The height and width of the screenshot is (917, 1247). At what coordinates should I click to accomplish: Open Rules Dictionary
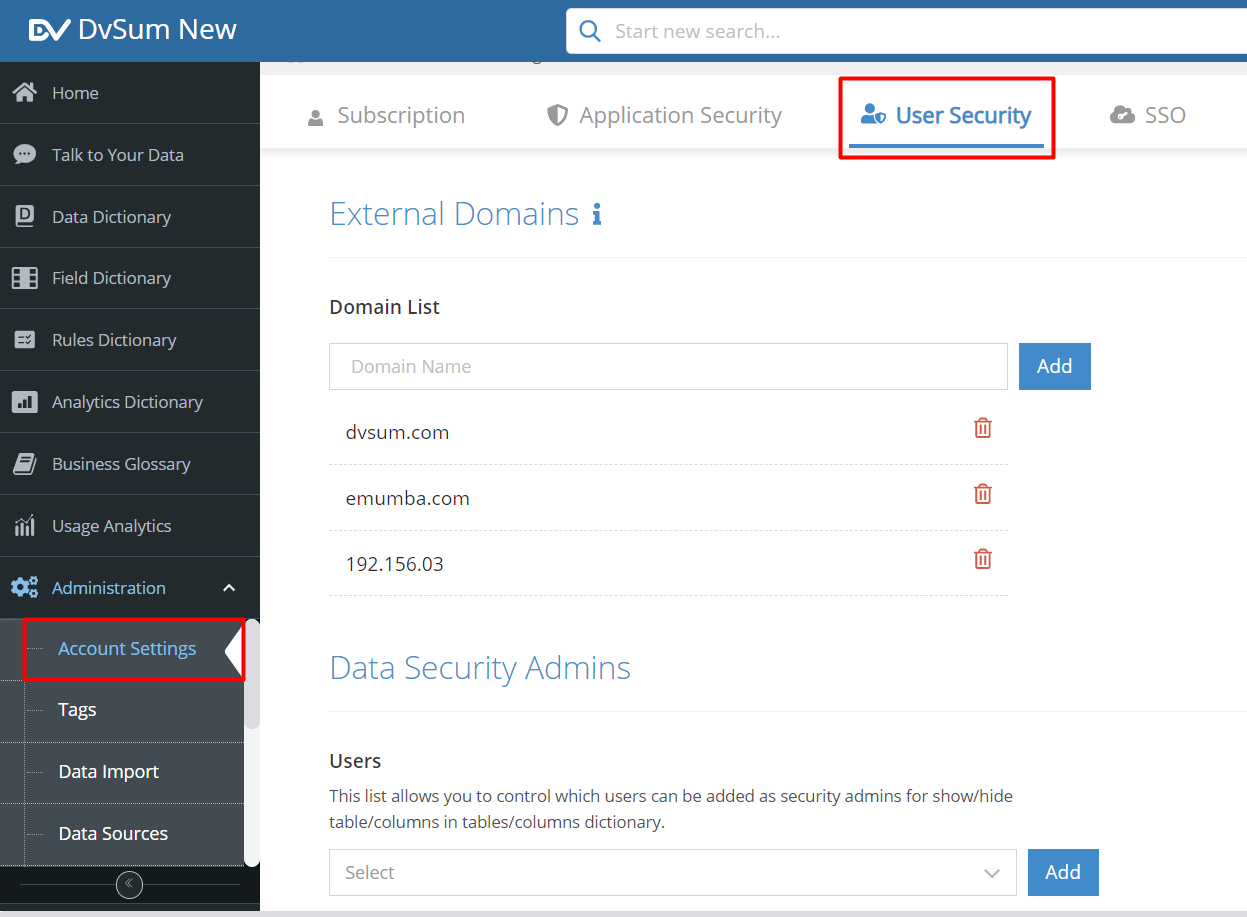click(x=130, y=340)
